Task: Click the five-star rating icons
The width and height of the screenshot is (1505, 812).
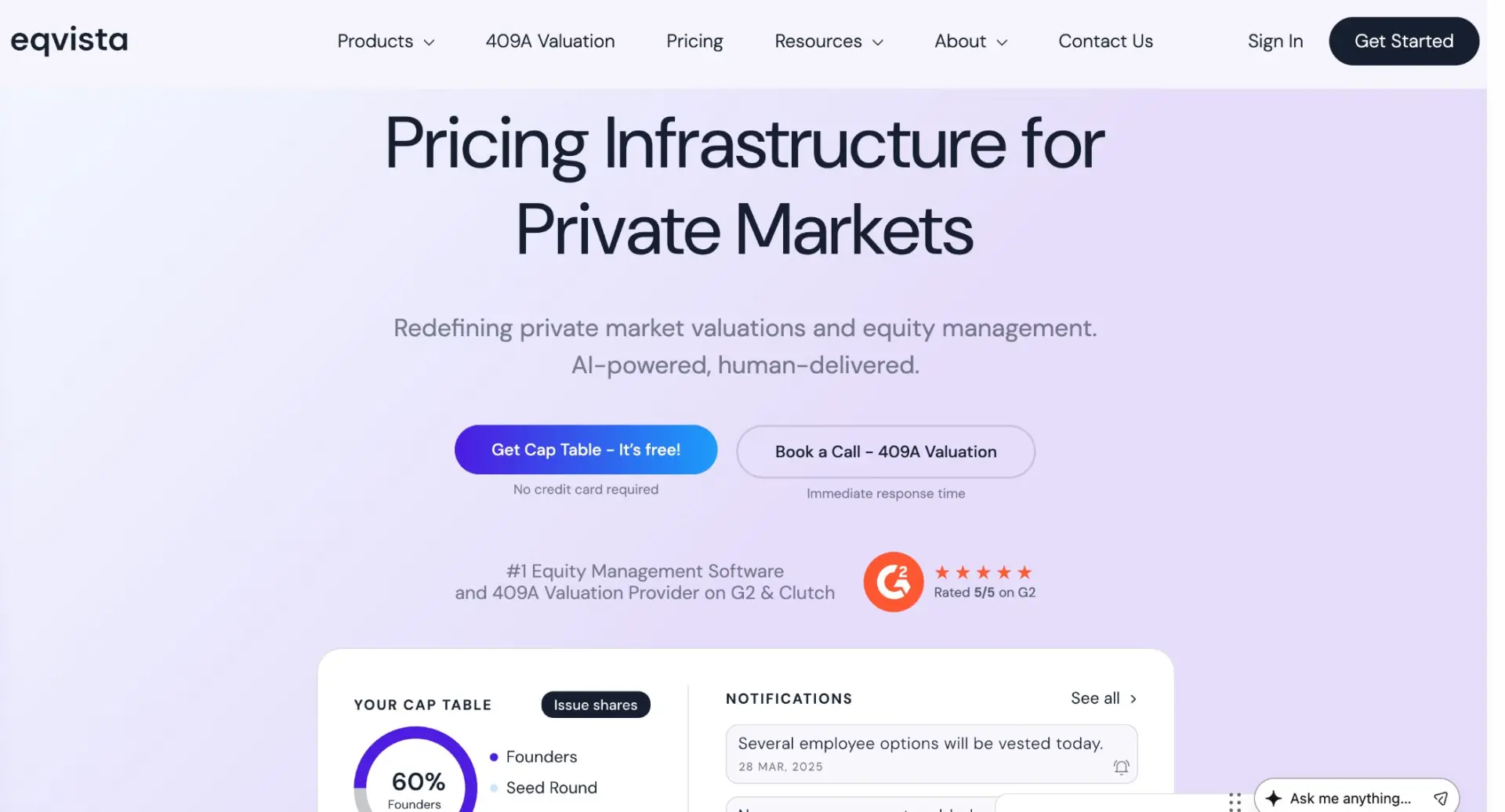Action: point(983,572)
